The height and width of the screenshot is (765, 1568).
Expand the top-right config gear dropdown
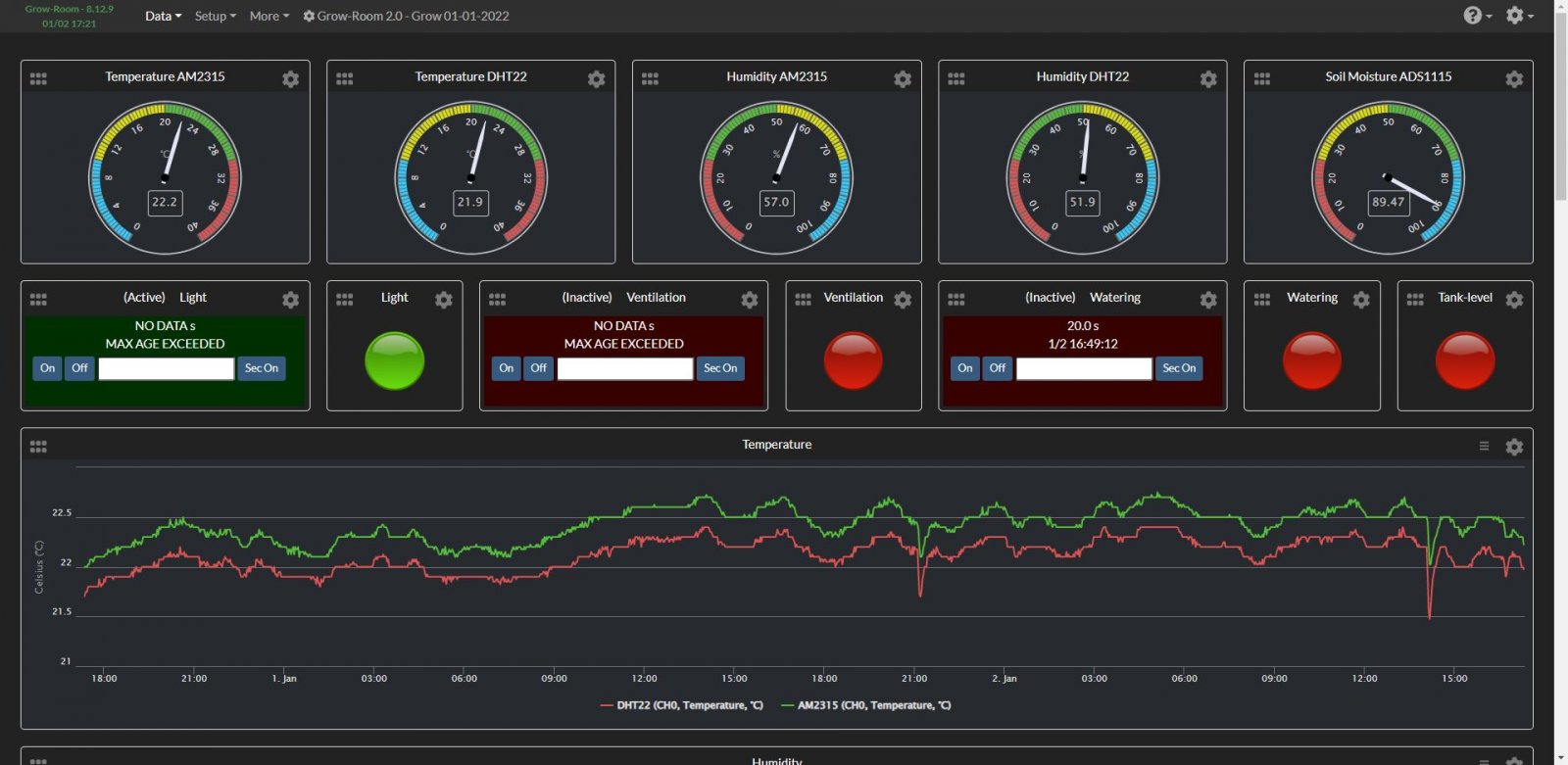click(1519, 16)
